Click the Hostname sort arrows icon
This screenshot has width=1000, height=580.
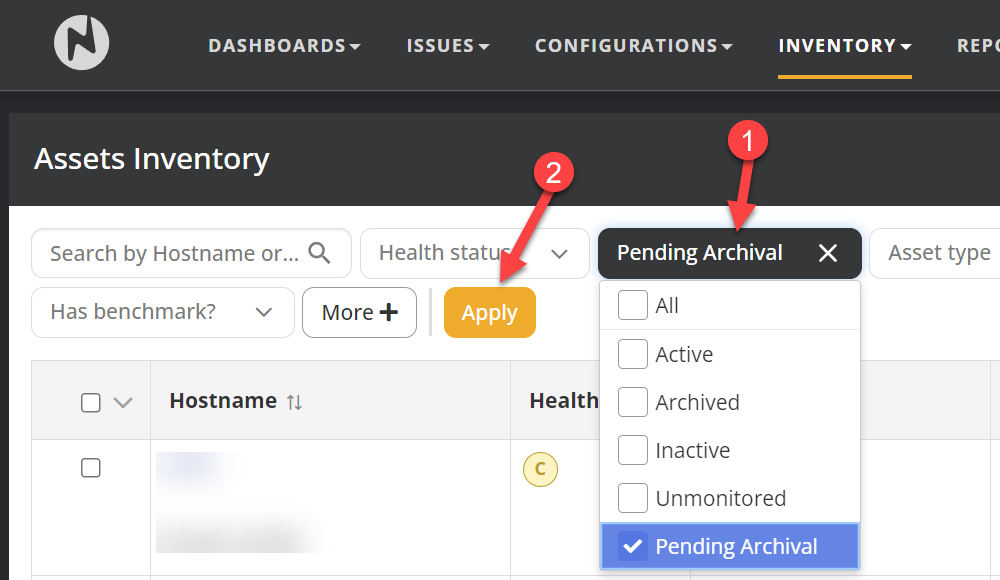click(x=294, y=402)
